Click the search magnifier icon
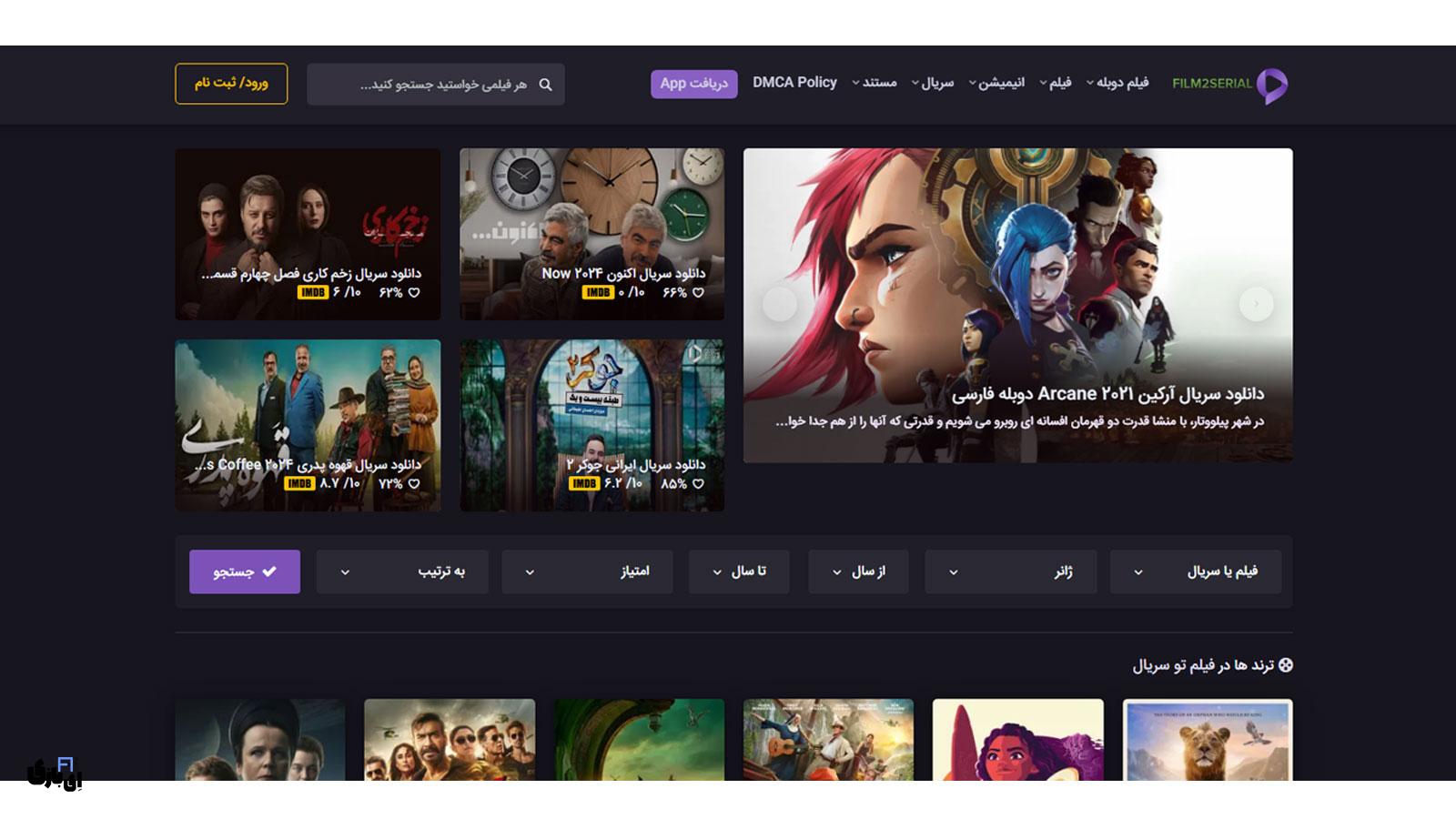Viewport: 1456px width, 819px height. tap(545, 85)
